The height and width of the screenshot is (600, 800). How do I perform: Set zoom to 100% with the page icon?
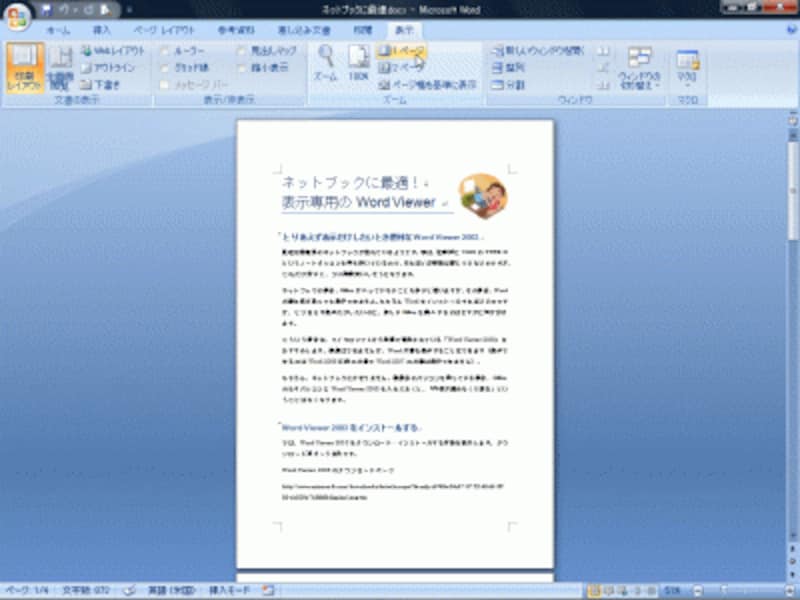tap(358, 63)
